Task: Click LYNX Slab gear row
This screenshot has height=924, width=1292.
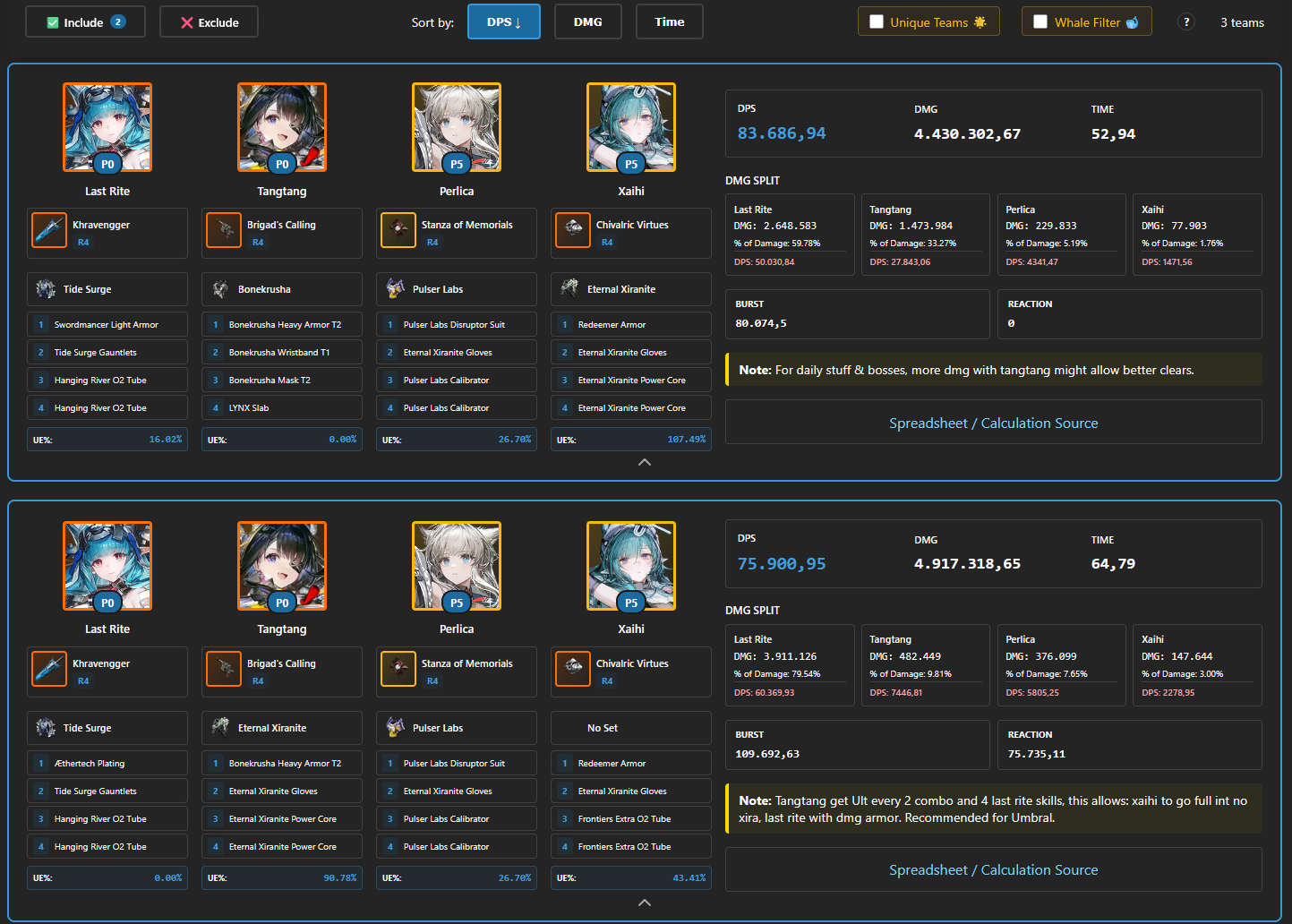Action: (282, 407)
